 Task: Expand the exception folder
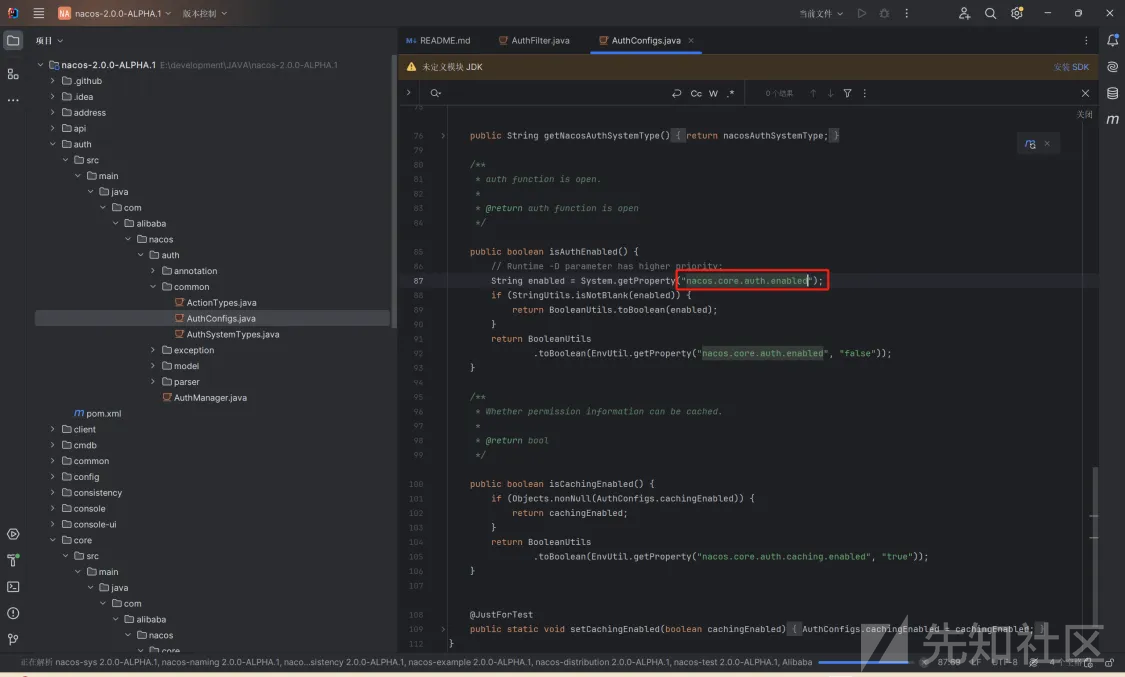pyautogui.click(x=153, y=350)
